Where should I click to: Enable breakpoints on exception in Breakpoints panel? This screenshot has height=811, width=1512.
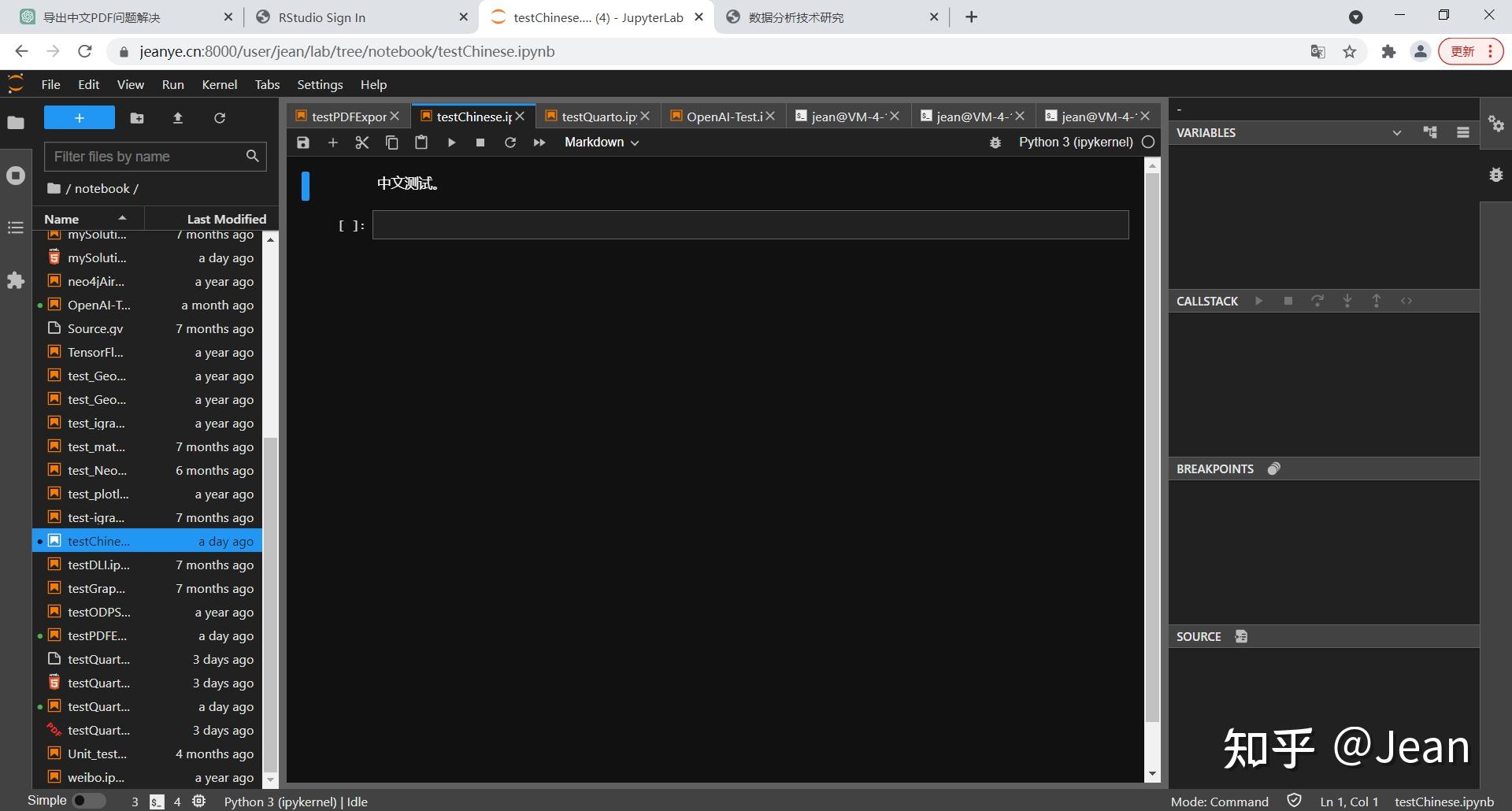coord(1274,468)
